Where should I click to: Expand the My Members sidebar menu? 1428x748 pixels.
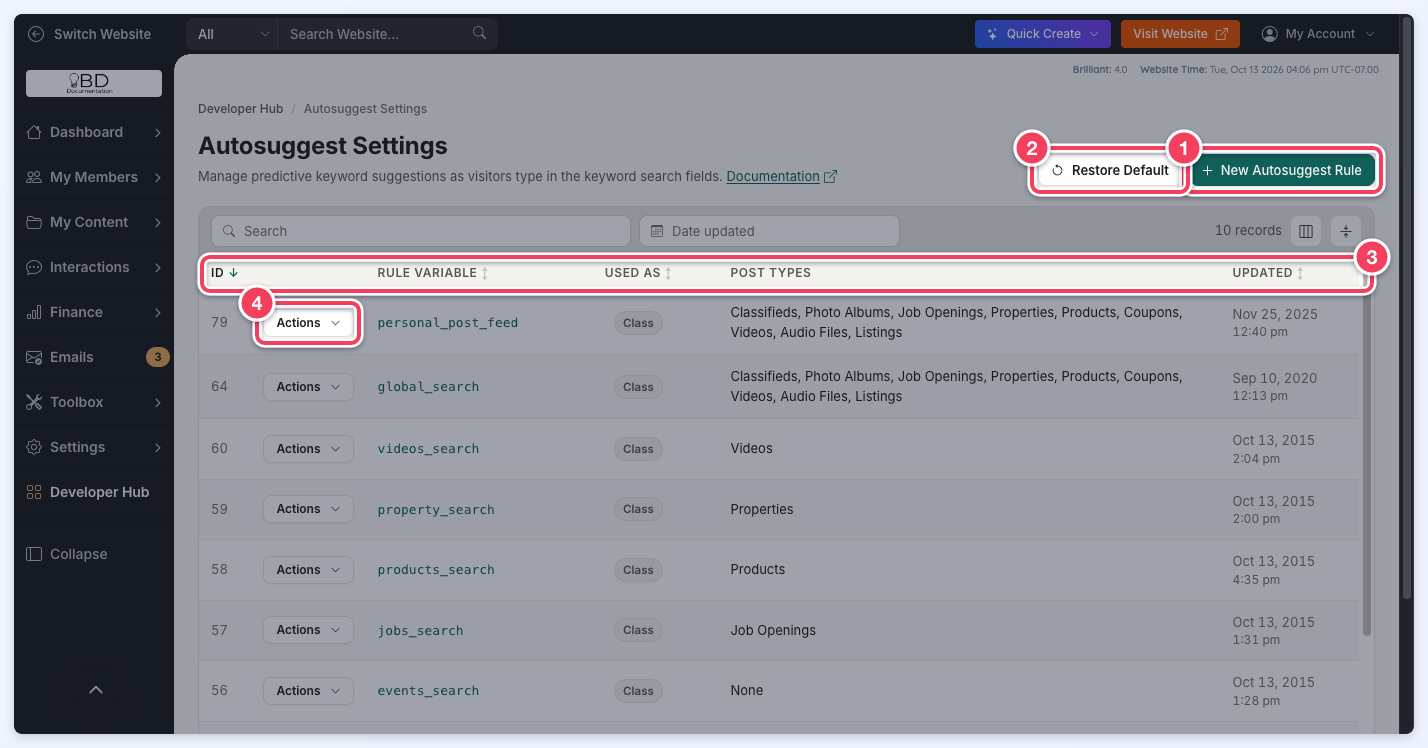coord(94,177)
